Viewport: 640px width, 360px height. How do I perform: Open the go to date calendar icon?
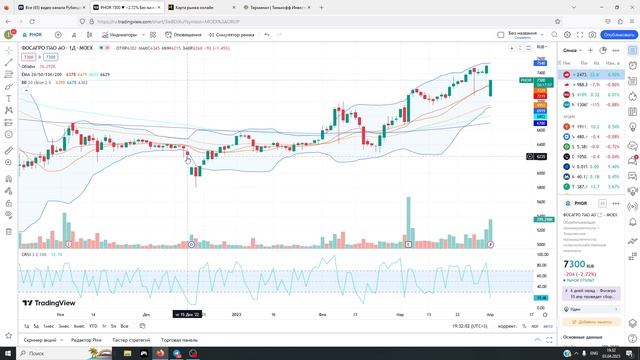tap(142, 326)
